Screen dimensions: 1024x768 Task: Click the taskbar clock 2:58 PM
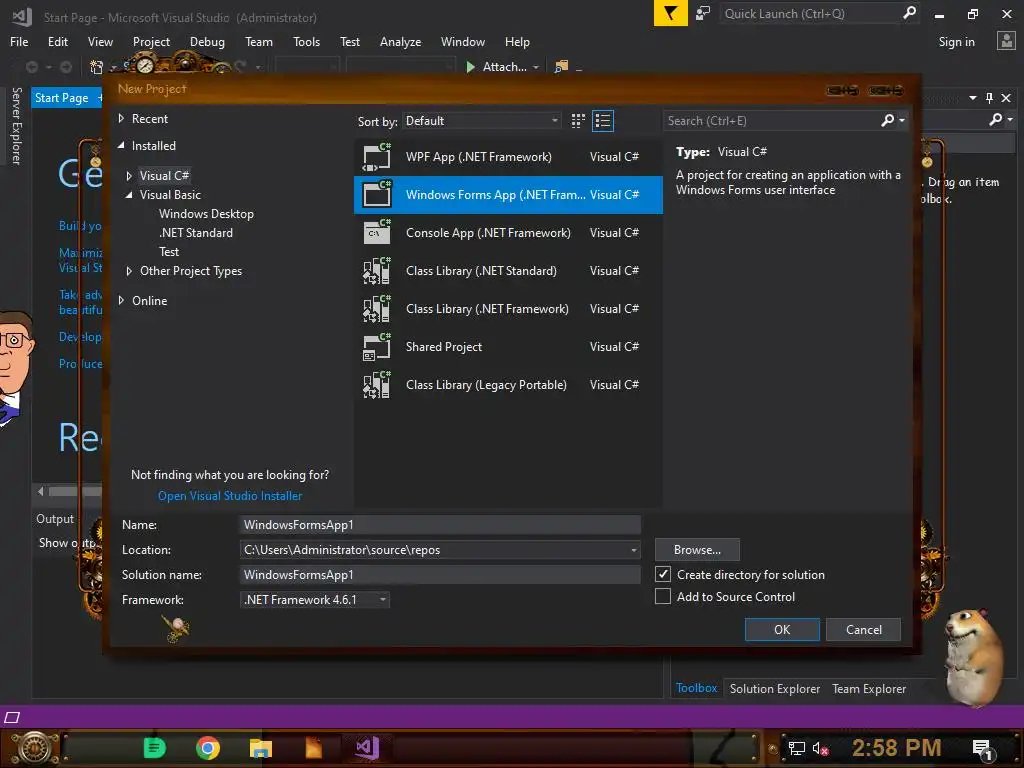pos(896,748)
